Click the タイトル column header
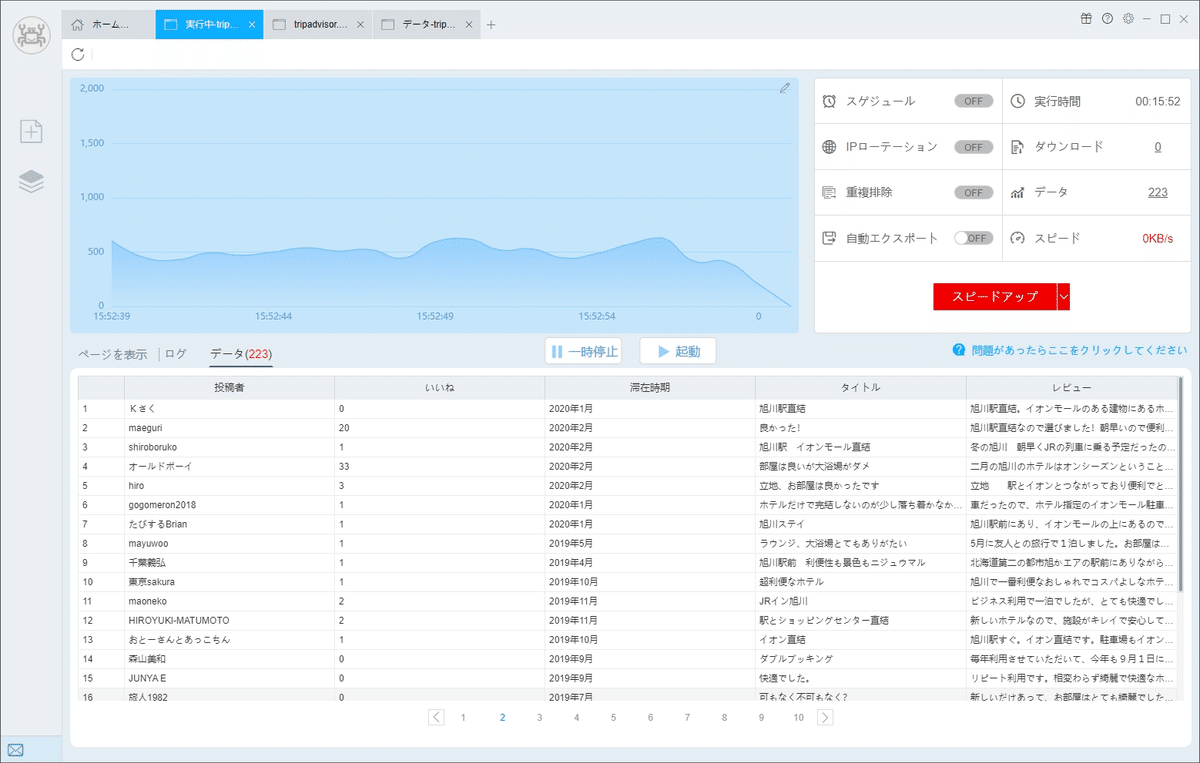This screenshot has height=763, width=1200. point(860,387)
